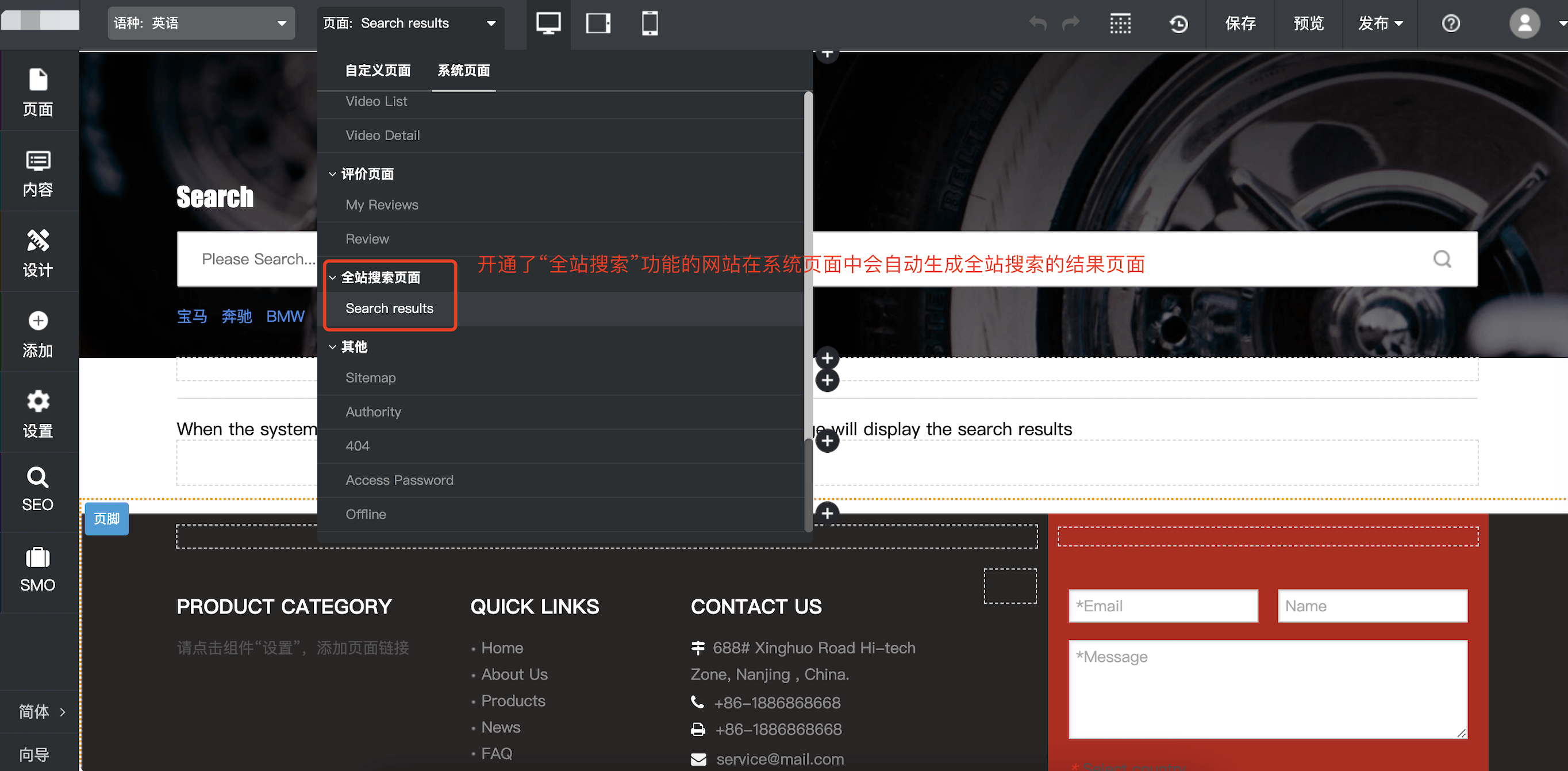Click the footer Email input field
The width and height of the screenshot is (1568, 771).
[1163, 606]
